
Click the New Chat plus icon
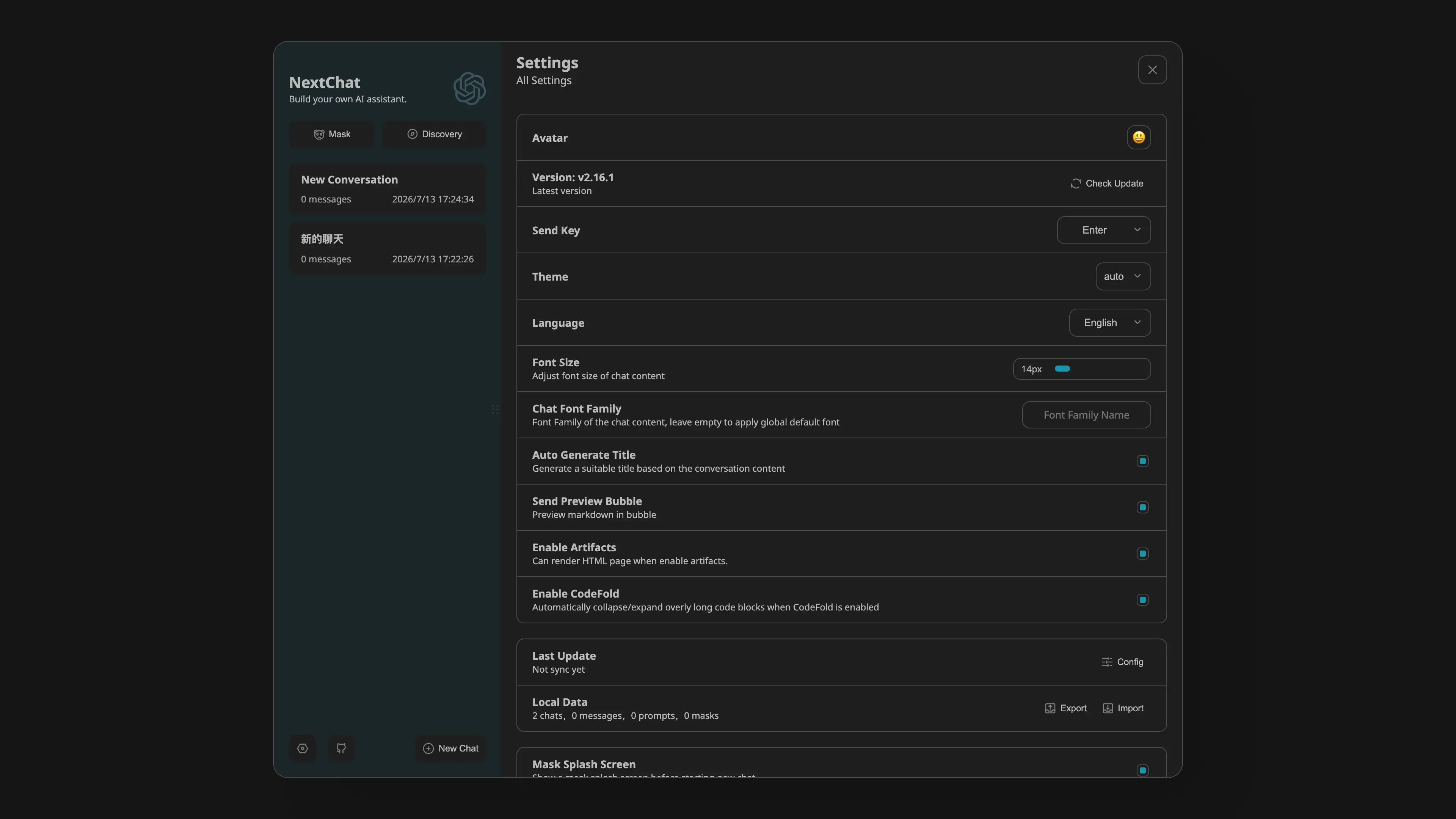(x=428, y=748)
